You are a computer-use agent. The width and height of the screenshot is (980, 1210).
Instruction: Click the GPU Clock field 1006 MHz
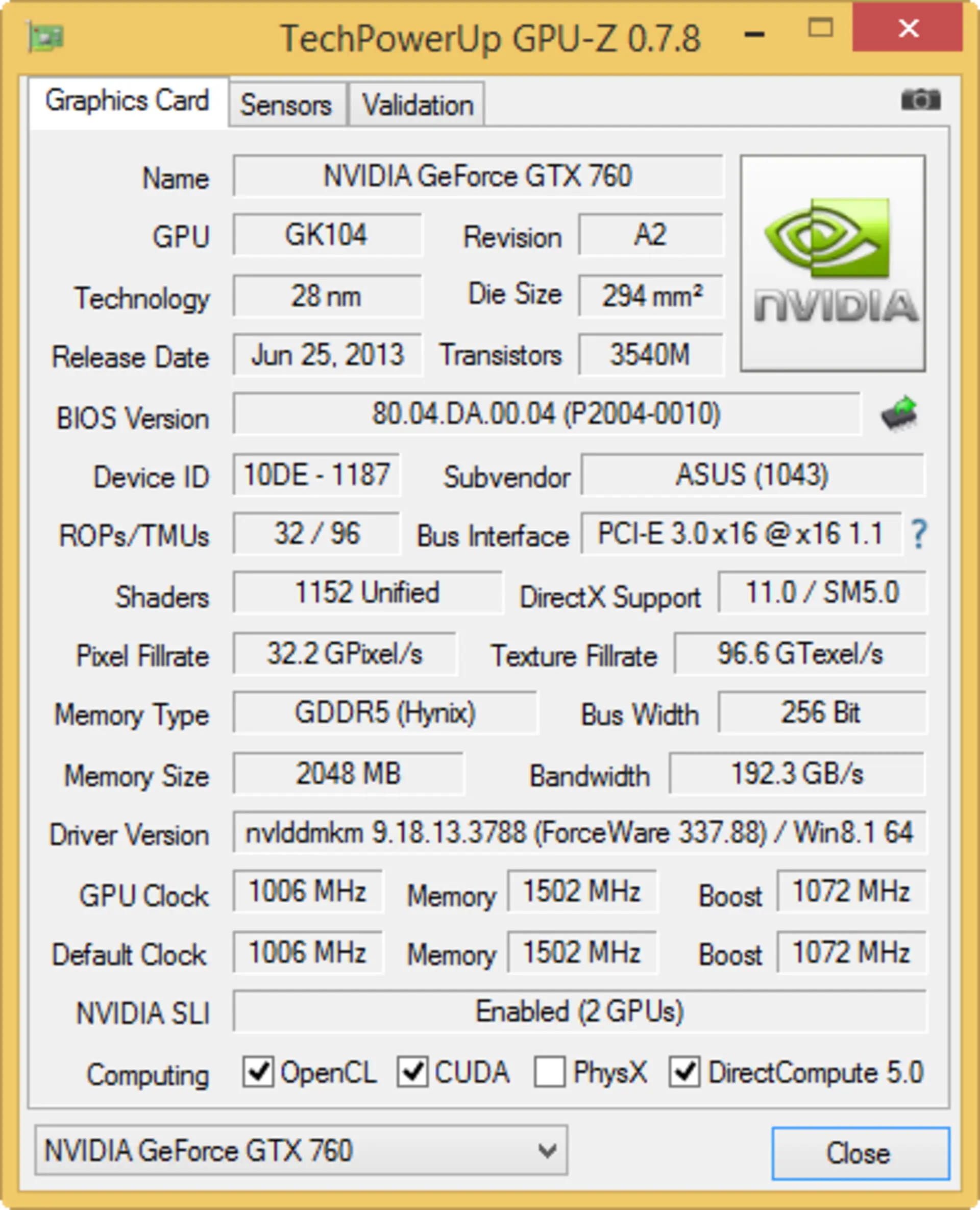coord(308,892)
